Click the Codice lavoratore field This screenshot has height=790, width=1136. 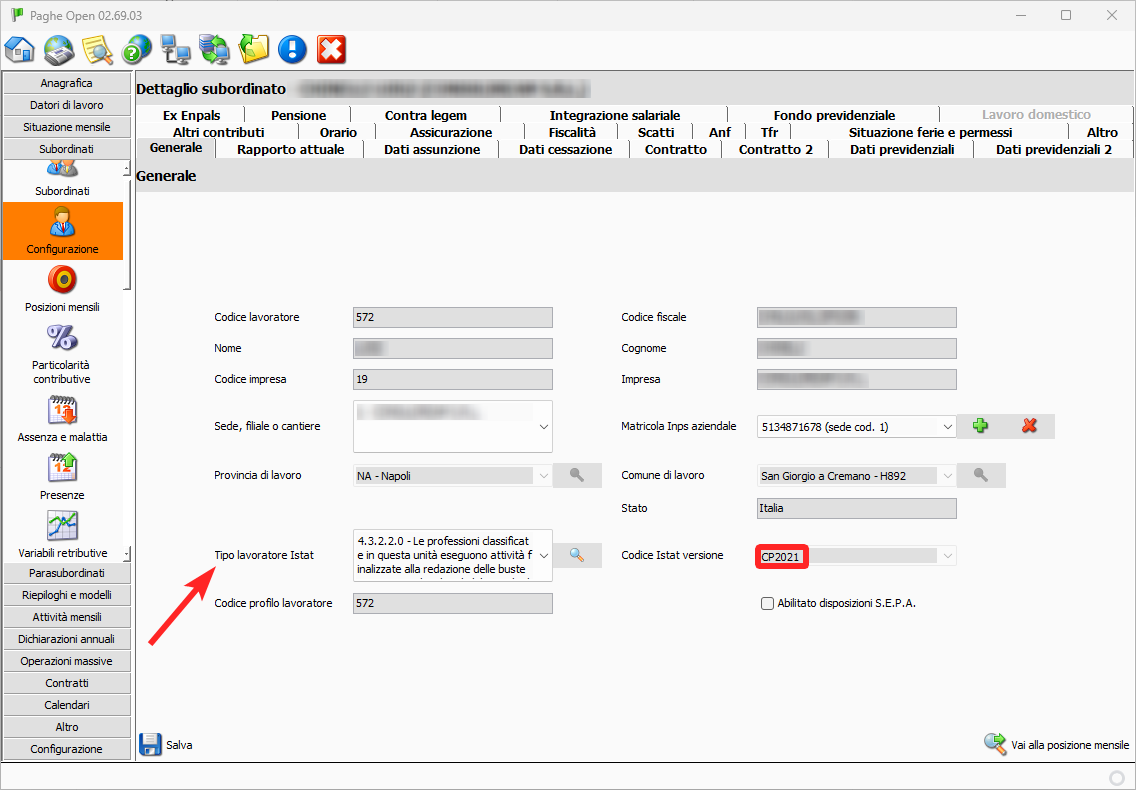tap(452, 317)
